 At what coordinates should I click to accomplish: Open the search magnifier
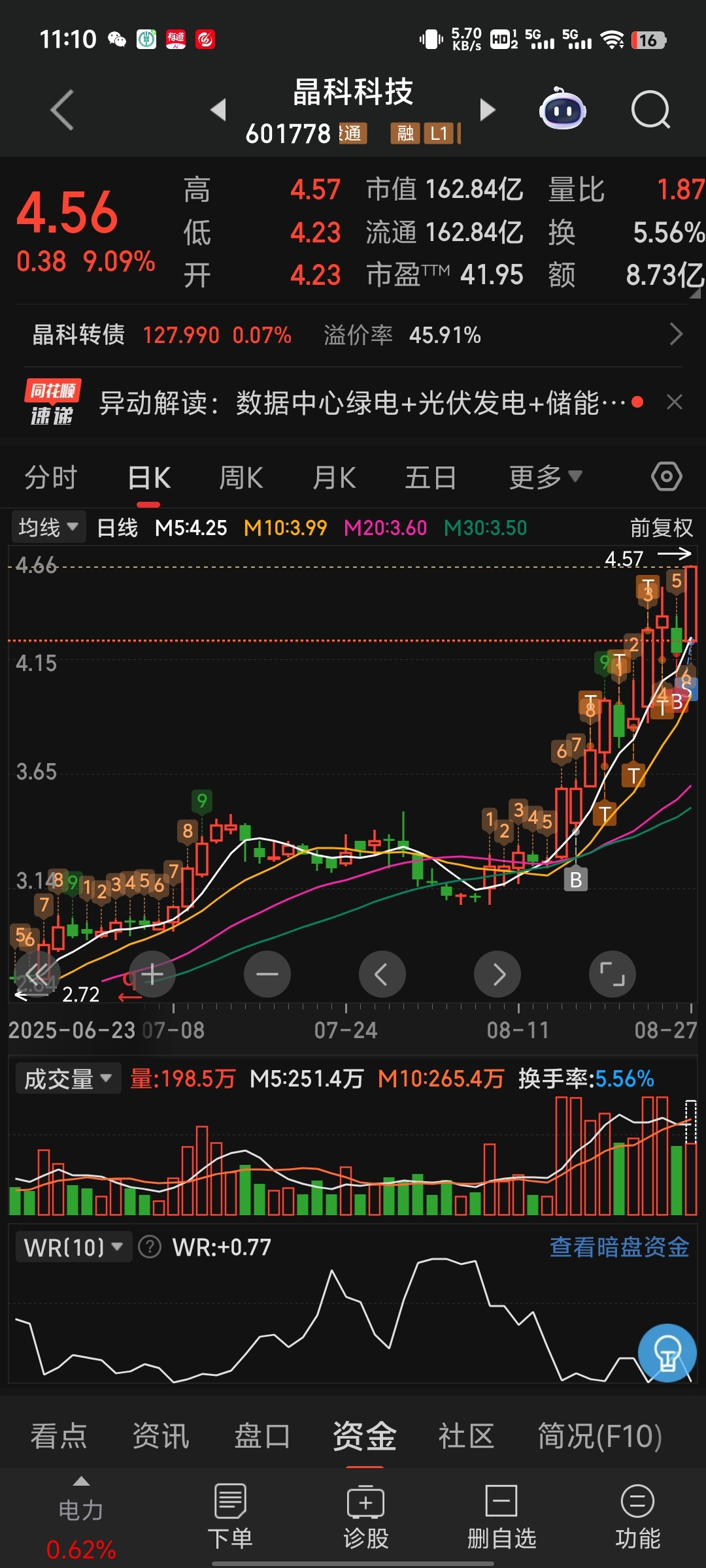coord(650,110)
